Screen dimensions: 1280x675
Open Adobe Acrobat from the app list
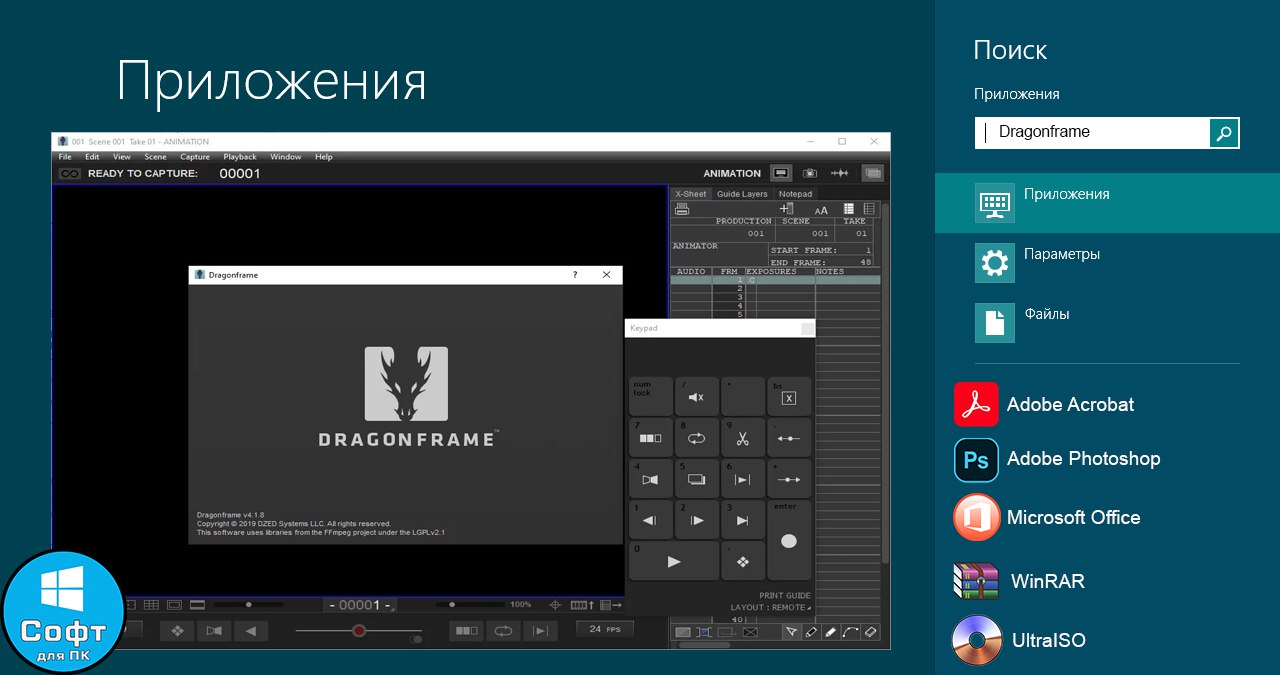tap(1045, 405)
